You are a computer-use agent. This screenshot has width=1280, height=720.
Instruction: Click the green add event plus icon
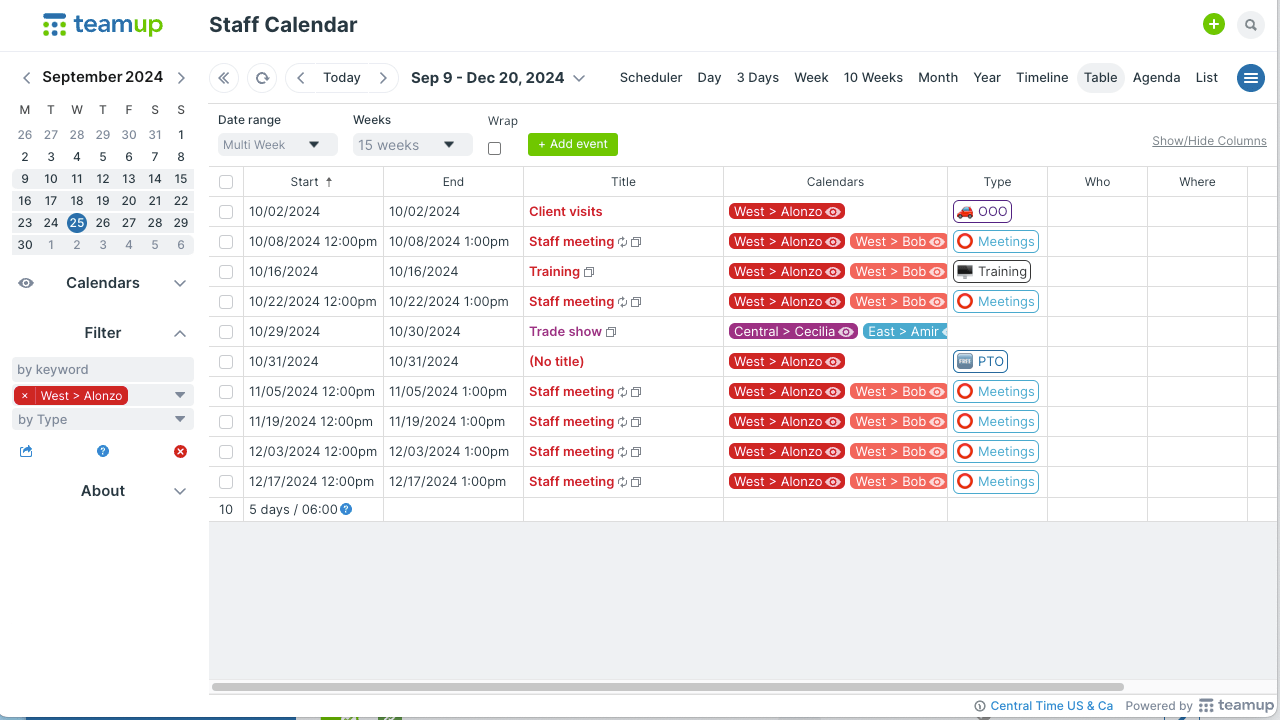[1214, 25]
